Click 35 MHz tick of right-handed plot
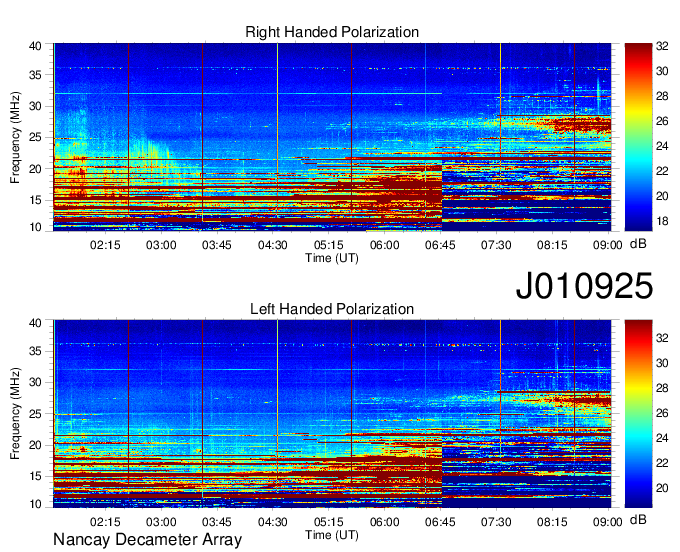680x552 pixels. (36, 75)
